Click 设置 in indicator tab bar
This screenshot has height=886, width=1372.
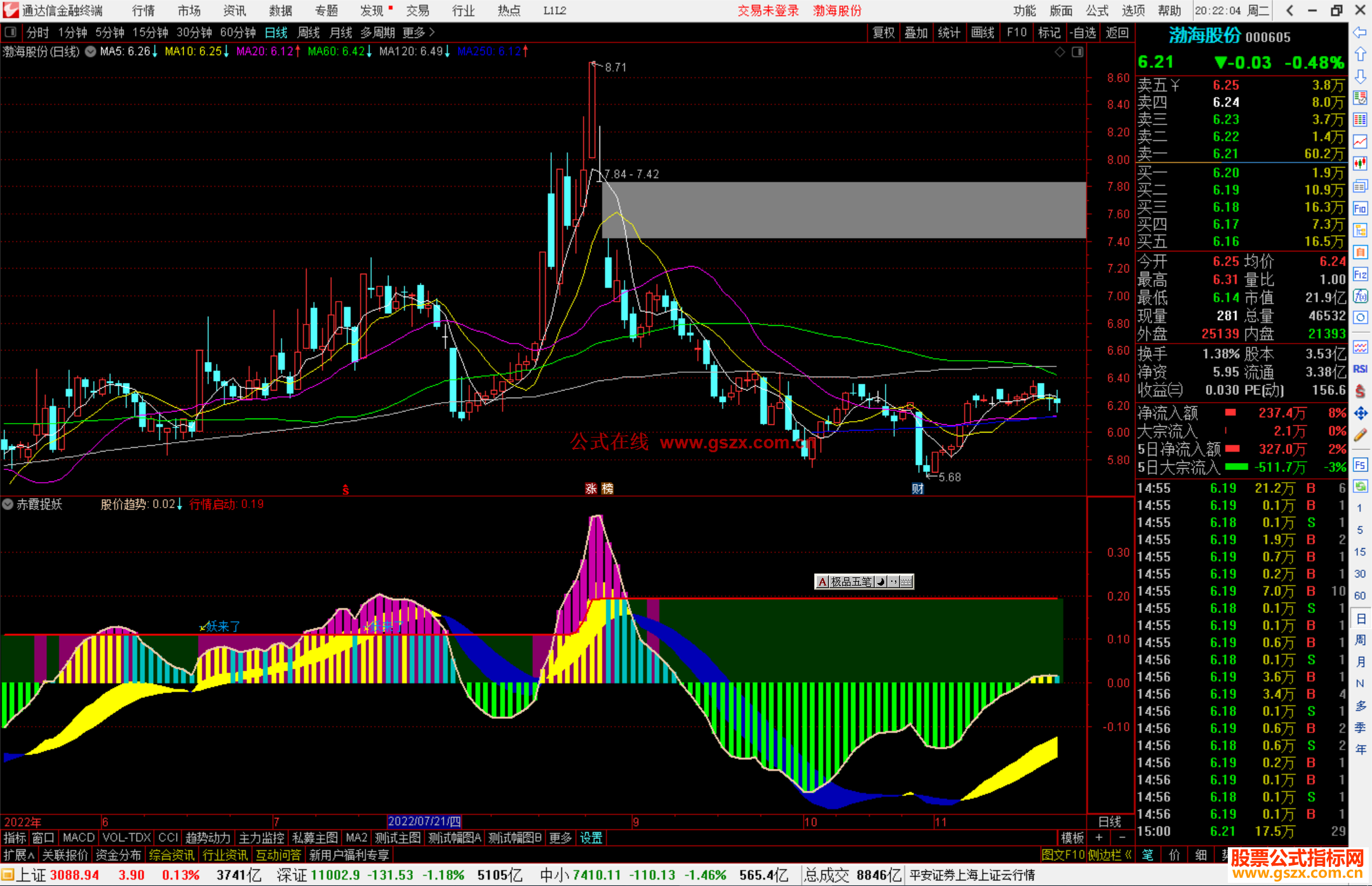coord(591,838)
